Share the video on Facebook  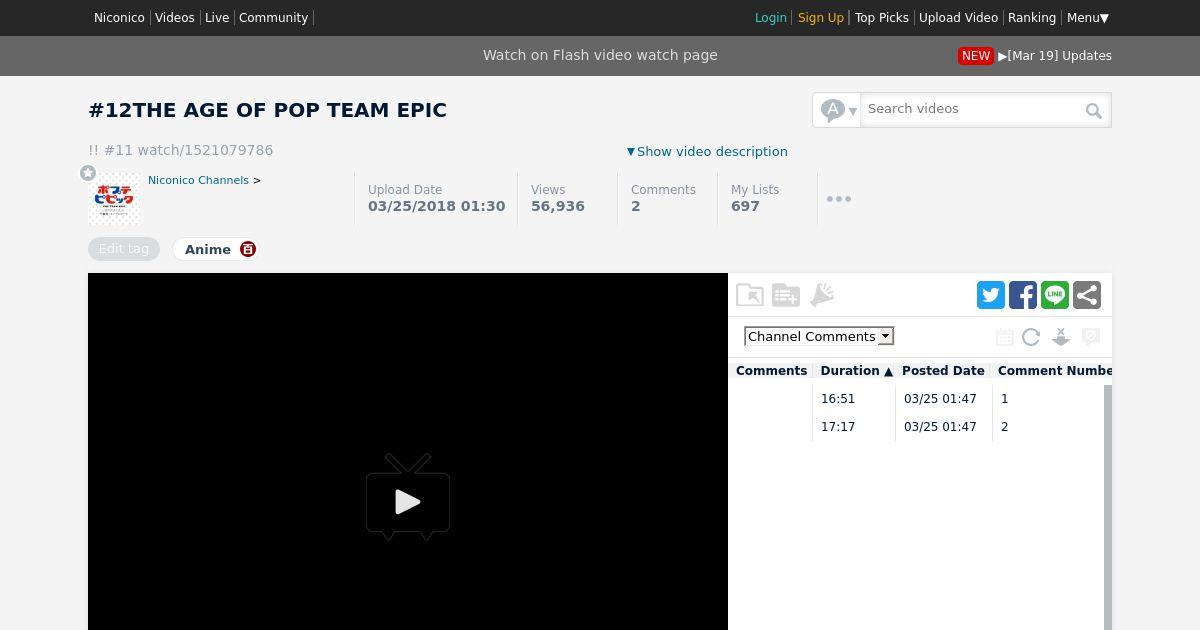(1023, 295)
